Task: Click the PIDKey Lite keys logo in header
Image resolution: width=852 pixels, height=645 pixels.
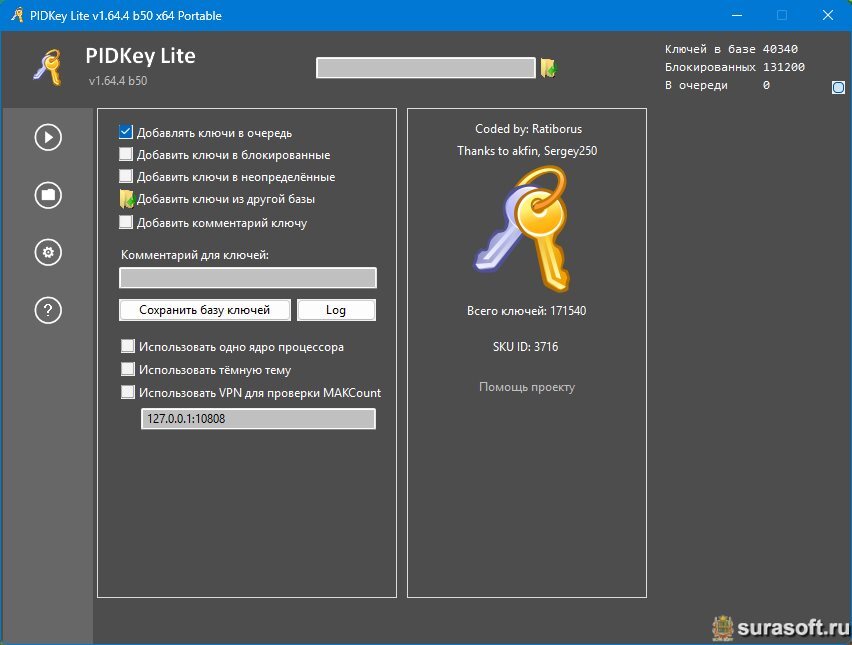Action: [x=47, y=66]
